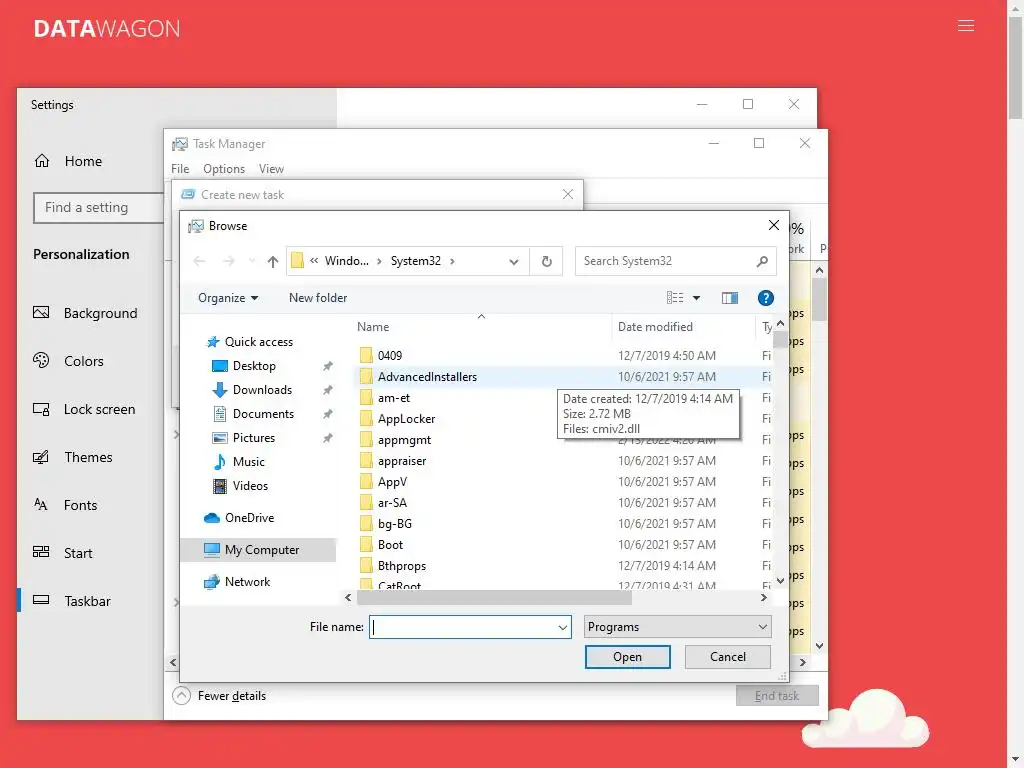Expand chevron after System32 in address bar

click(452, 261)
